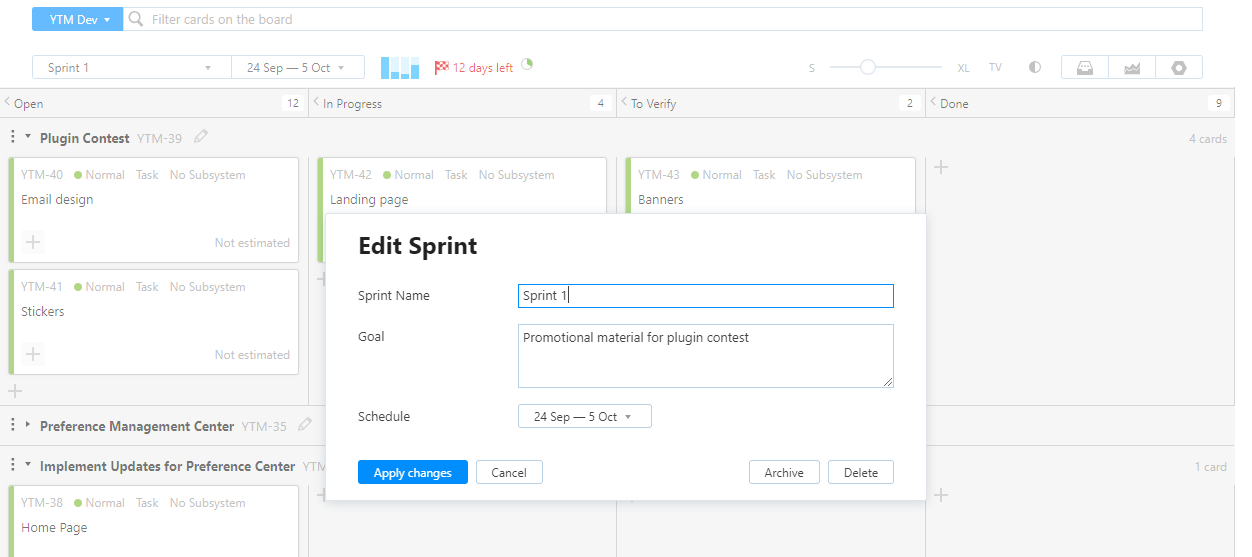Click the card size slider handle
Image resolution: width=1252 pixels, height=557 pixels.
868,68
